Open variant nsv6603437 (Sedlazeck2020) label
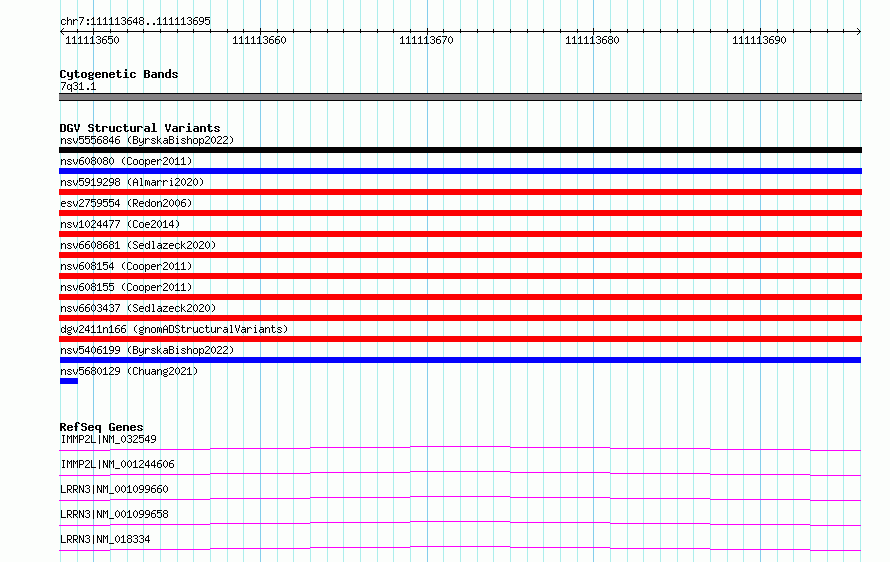Image resolution: width=890 pixels, height=562 pixels. click(138, 308)
